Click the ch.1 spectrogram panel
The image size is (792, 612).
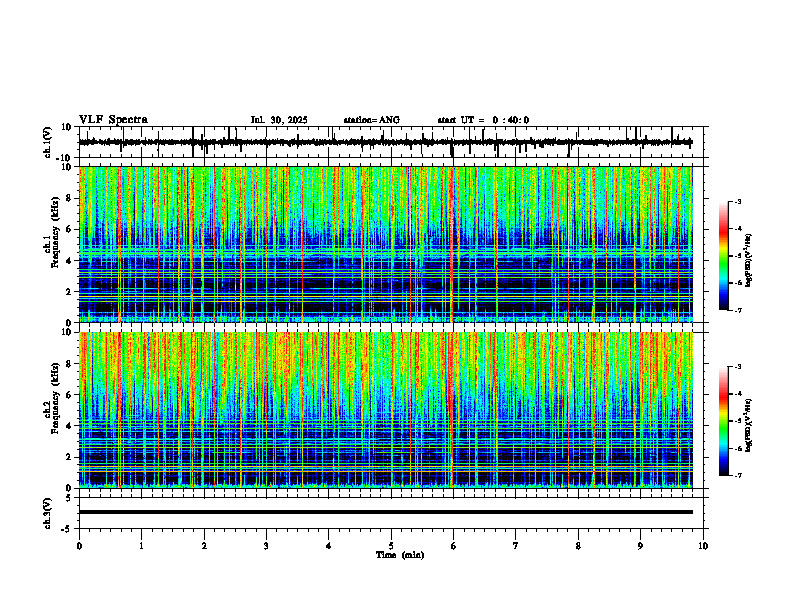(385, 244)
